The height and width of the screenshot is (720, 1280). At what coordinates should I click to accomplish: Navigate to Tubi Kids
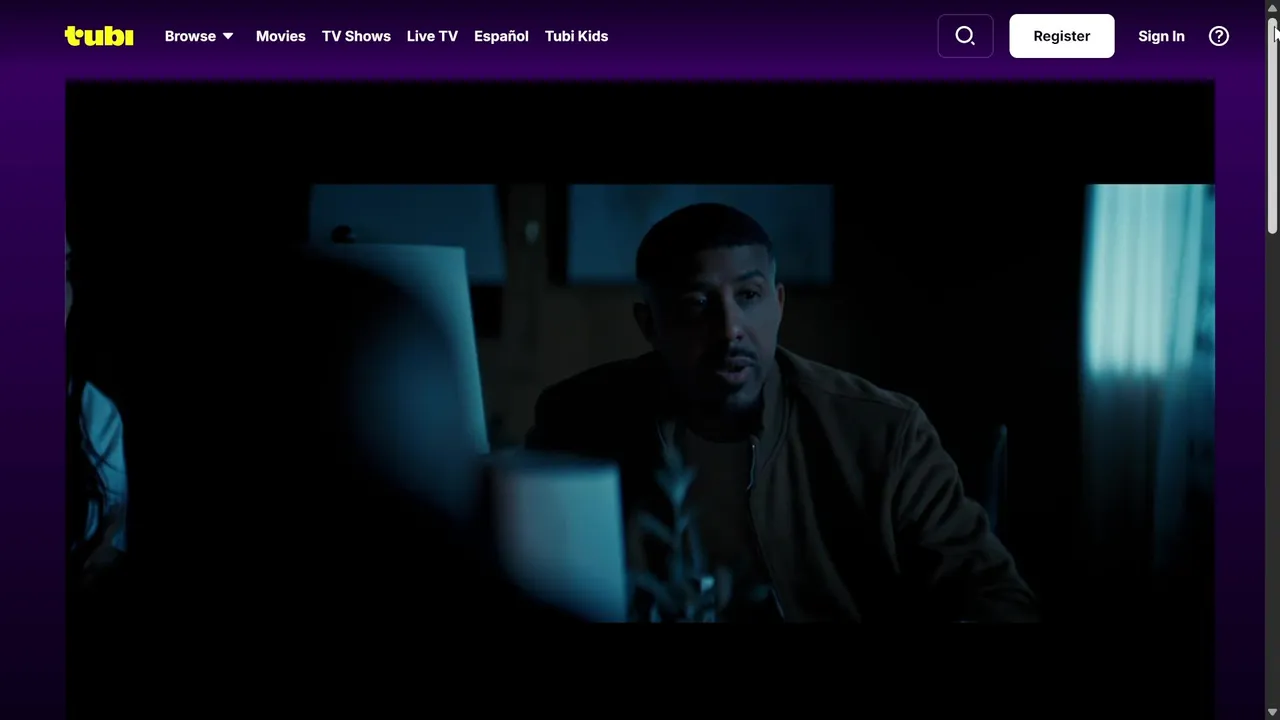click(576, 36)
